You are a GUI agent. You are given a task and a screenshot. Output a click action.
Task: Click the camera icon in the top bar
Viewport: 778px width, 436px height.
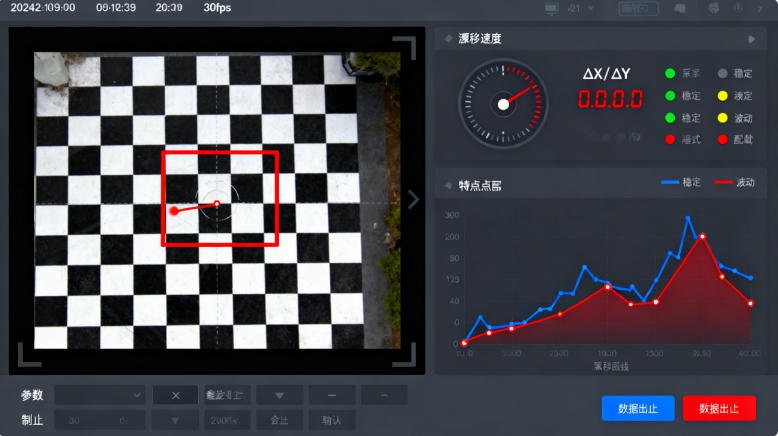680,8
